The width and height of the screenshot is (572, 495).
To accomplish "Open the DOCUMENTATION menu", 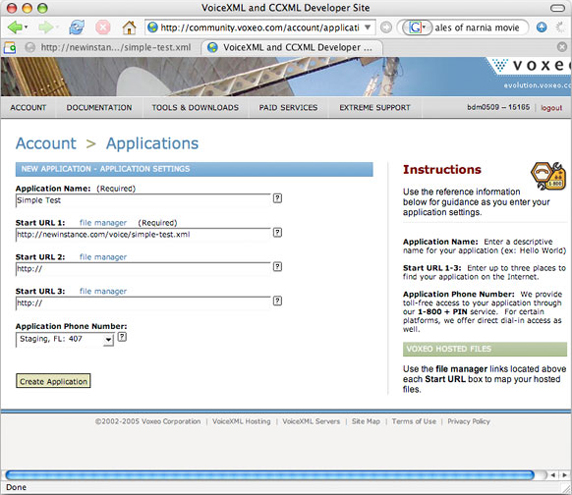I will coord(99,108).
